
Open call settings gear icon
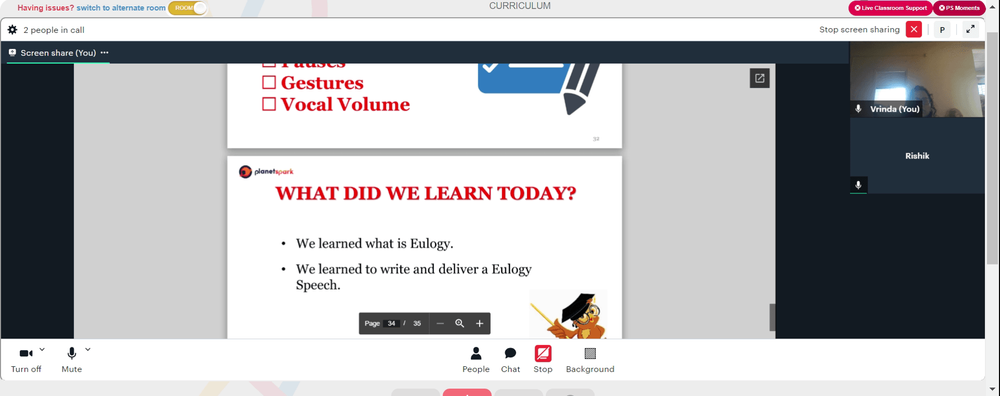12,29
